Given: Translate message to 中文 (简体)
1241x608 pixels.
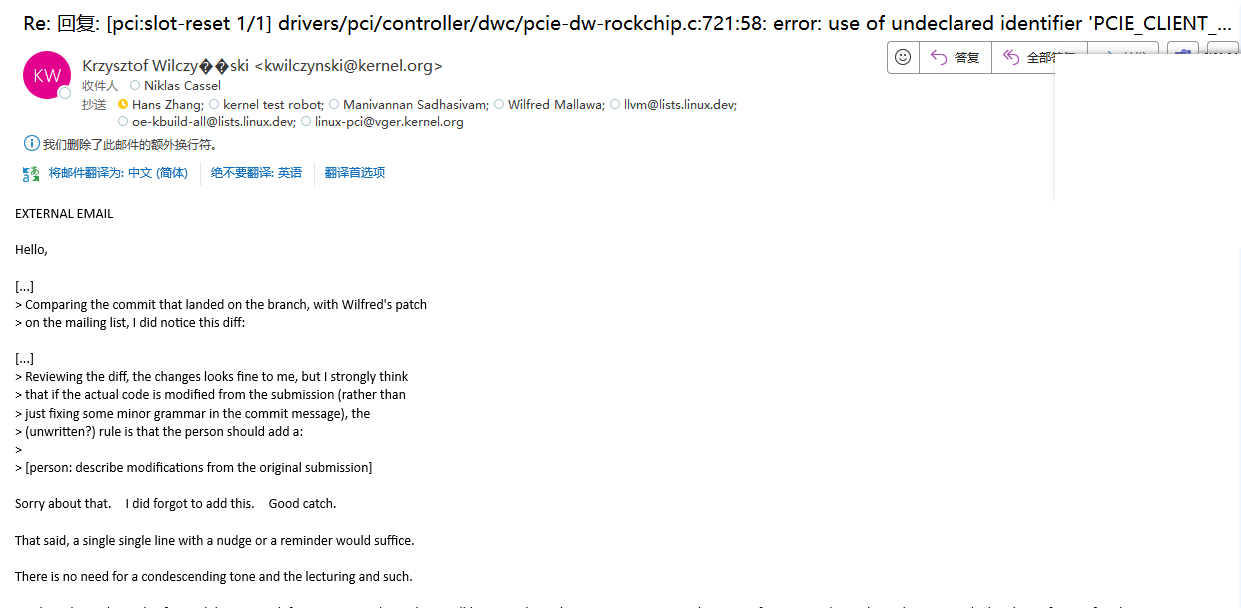Looking at the screenshot, I should 118,173.
